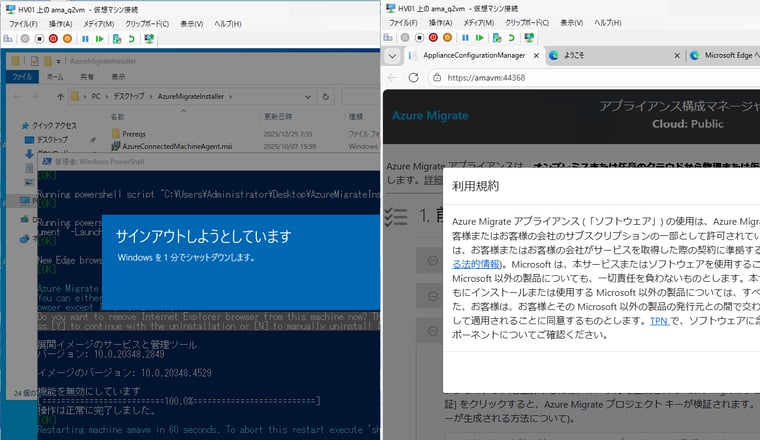Pause the VM from right window toolbar
Viewport: 760px width, 440px height.
[465, 37]
